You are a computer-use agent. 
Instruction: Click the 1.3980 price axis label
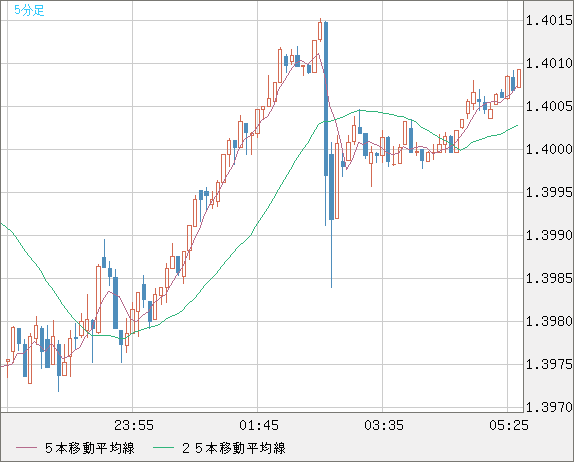549,321
